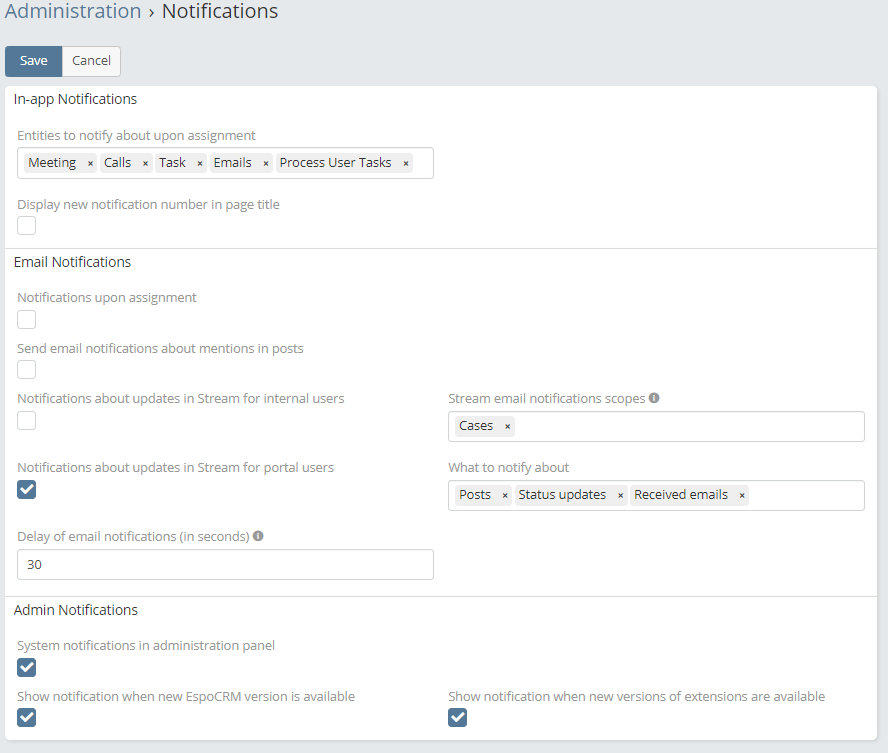The image size is (888, 753).
Task: Open What to notify about selector
Action: [x=804, y=495]
